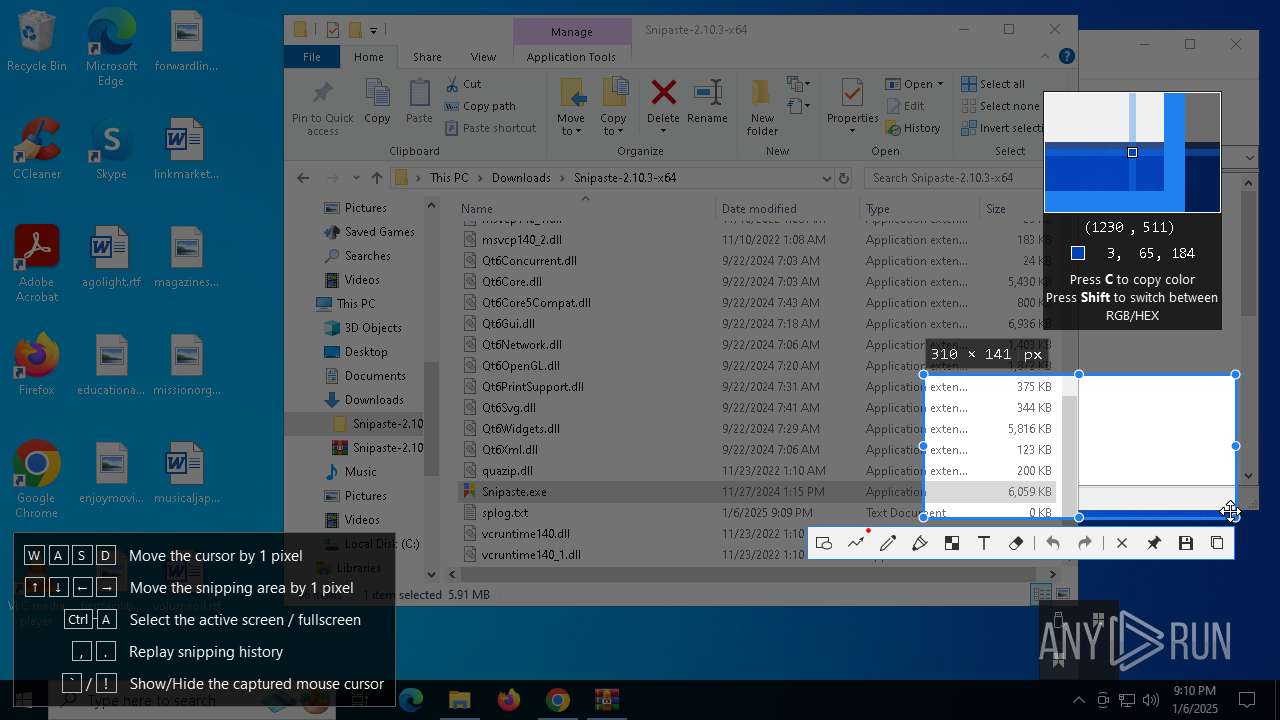1280x720 pixels.
Task: Select 3D Objects in navigation pane
Action: (373, 328)
